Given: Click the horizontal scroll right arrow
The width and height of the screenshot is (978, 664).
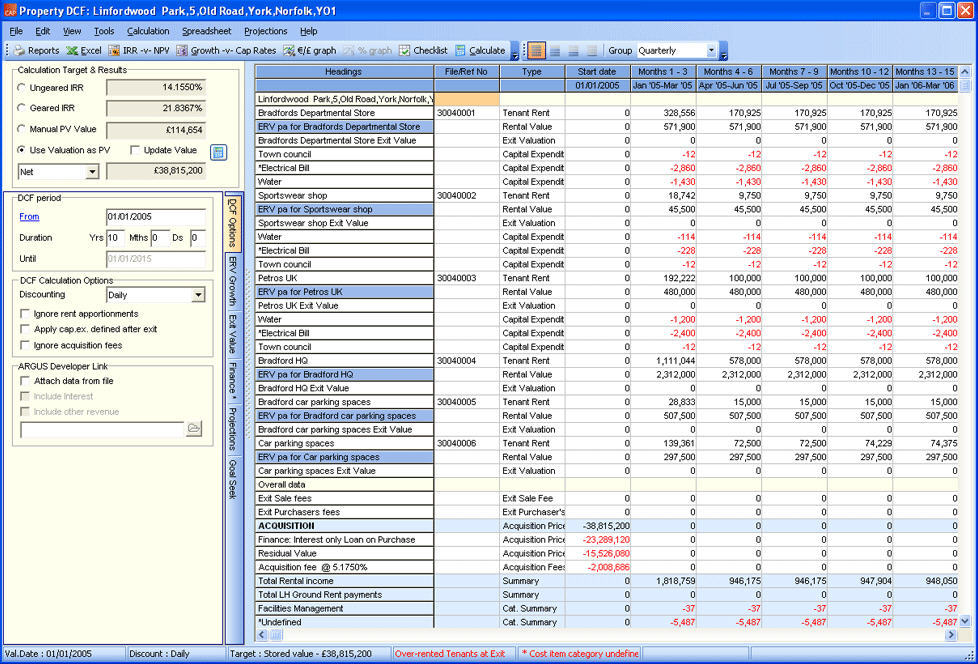Looking at the screenshot, I should [951, 635].
